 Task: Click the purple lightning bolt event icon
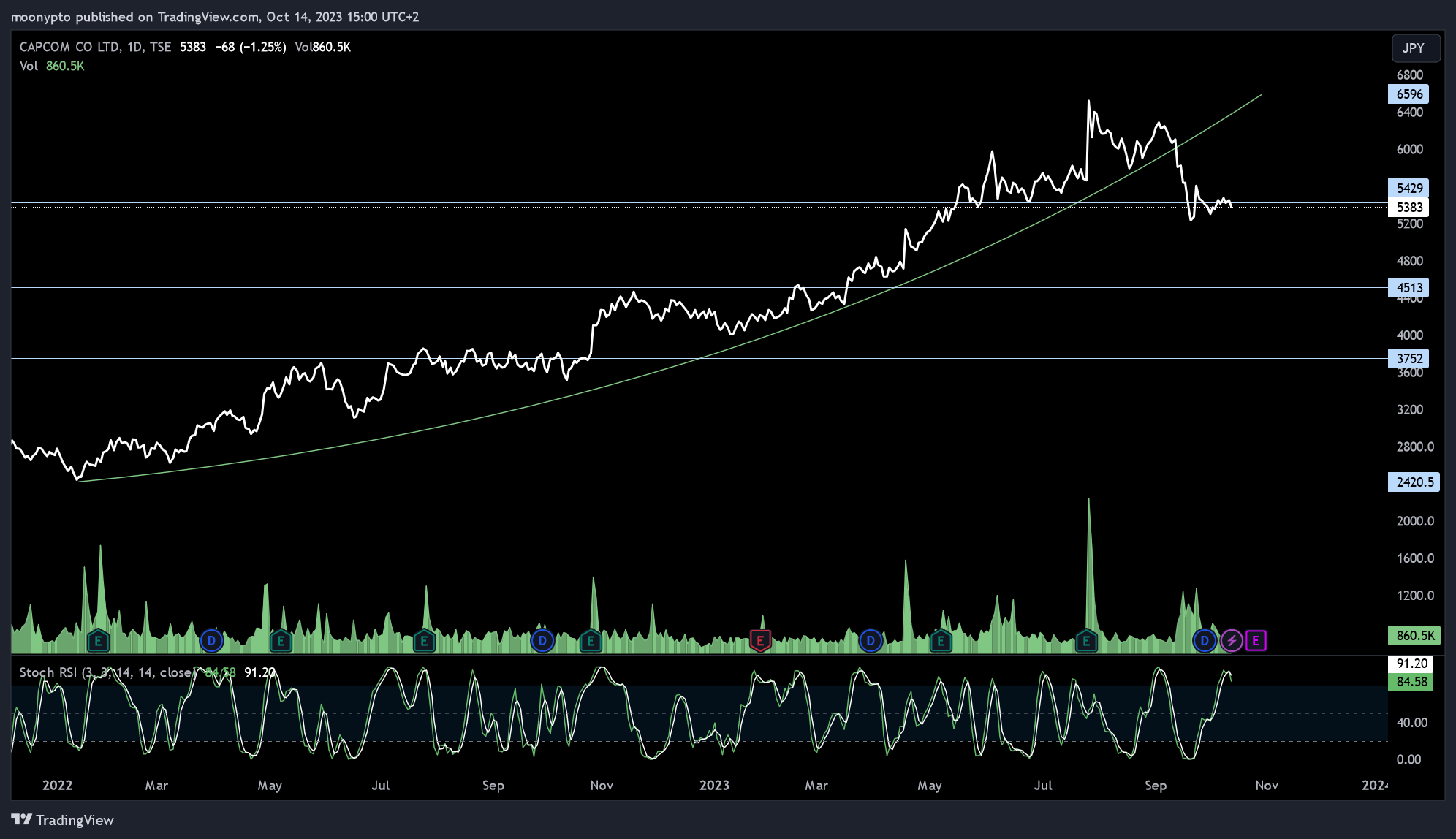pos(1232,641)
